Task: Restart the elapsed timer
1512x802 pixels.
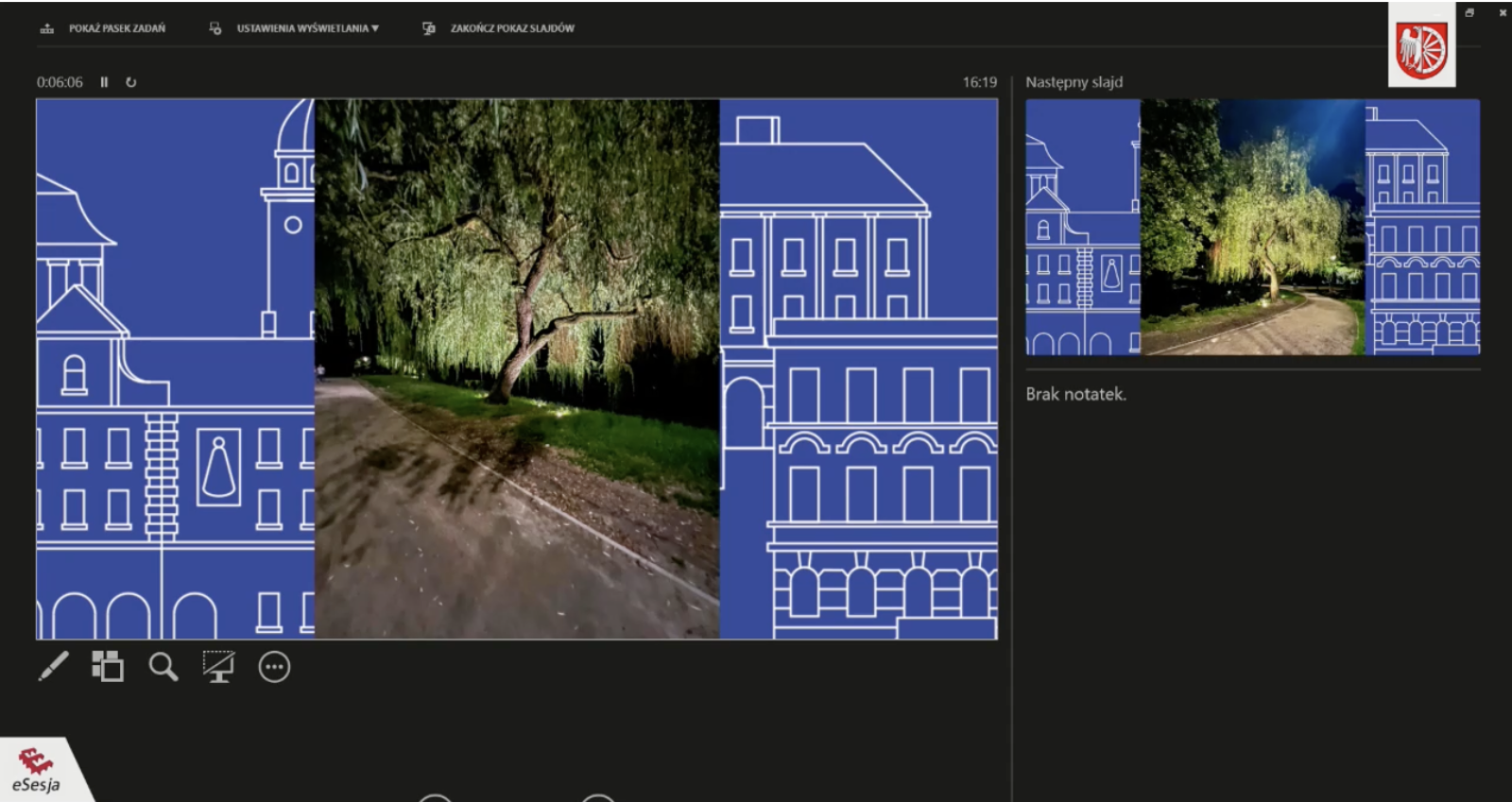Action: pyautogui.click(x=131, y=82)
